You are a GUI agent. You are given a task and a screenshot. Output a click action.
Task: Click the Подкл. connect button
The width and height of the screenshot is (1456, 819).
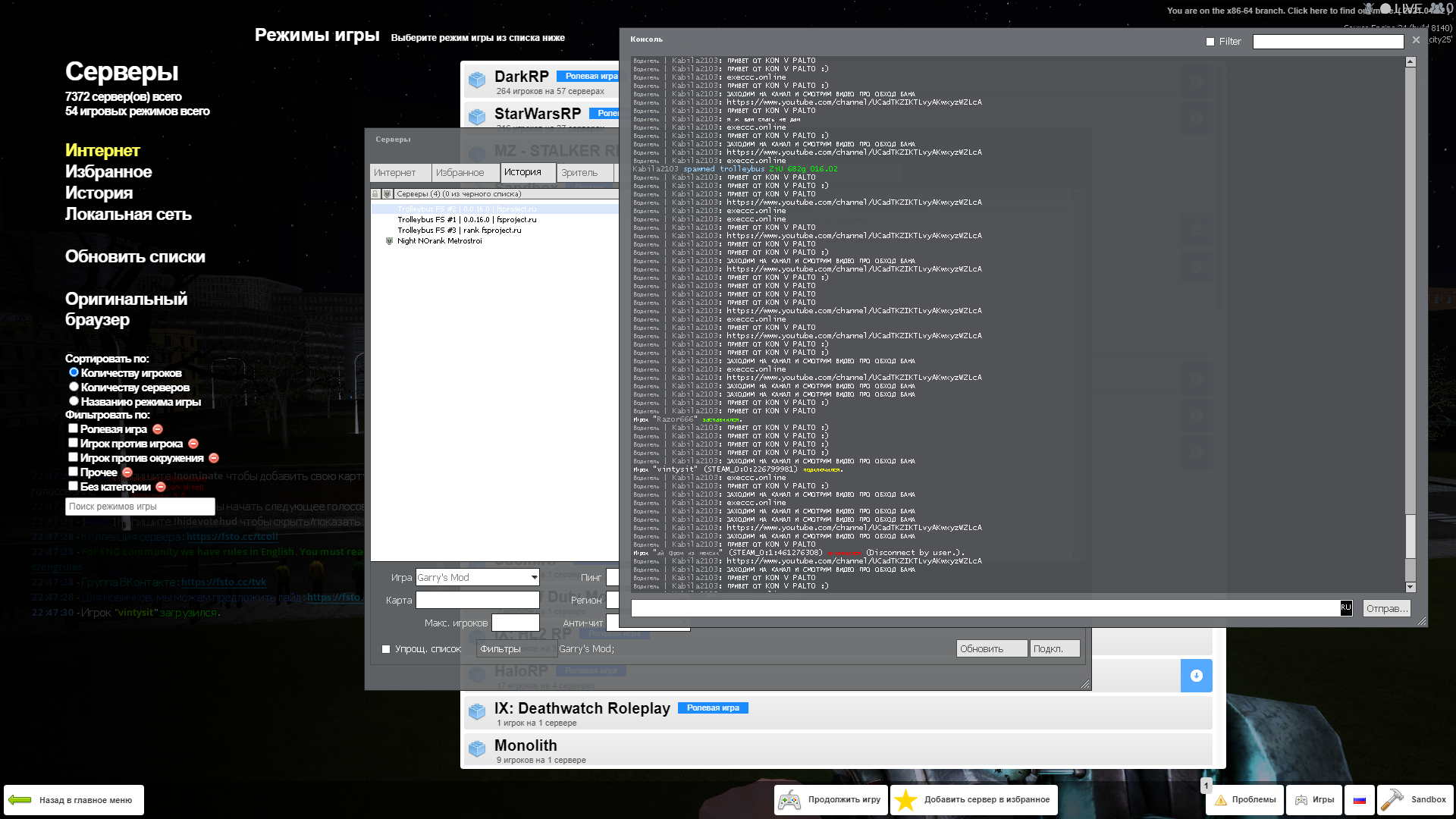click(x=1054, y=649)
